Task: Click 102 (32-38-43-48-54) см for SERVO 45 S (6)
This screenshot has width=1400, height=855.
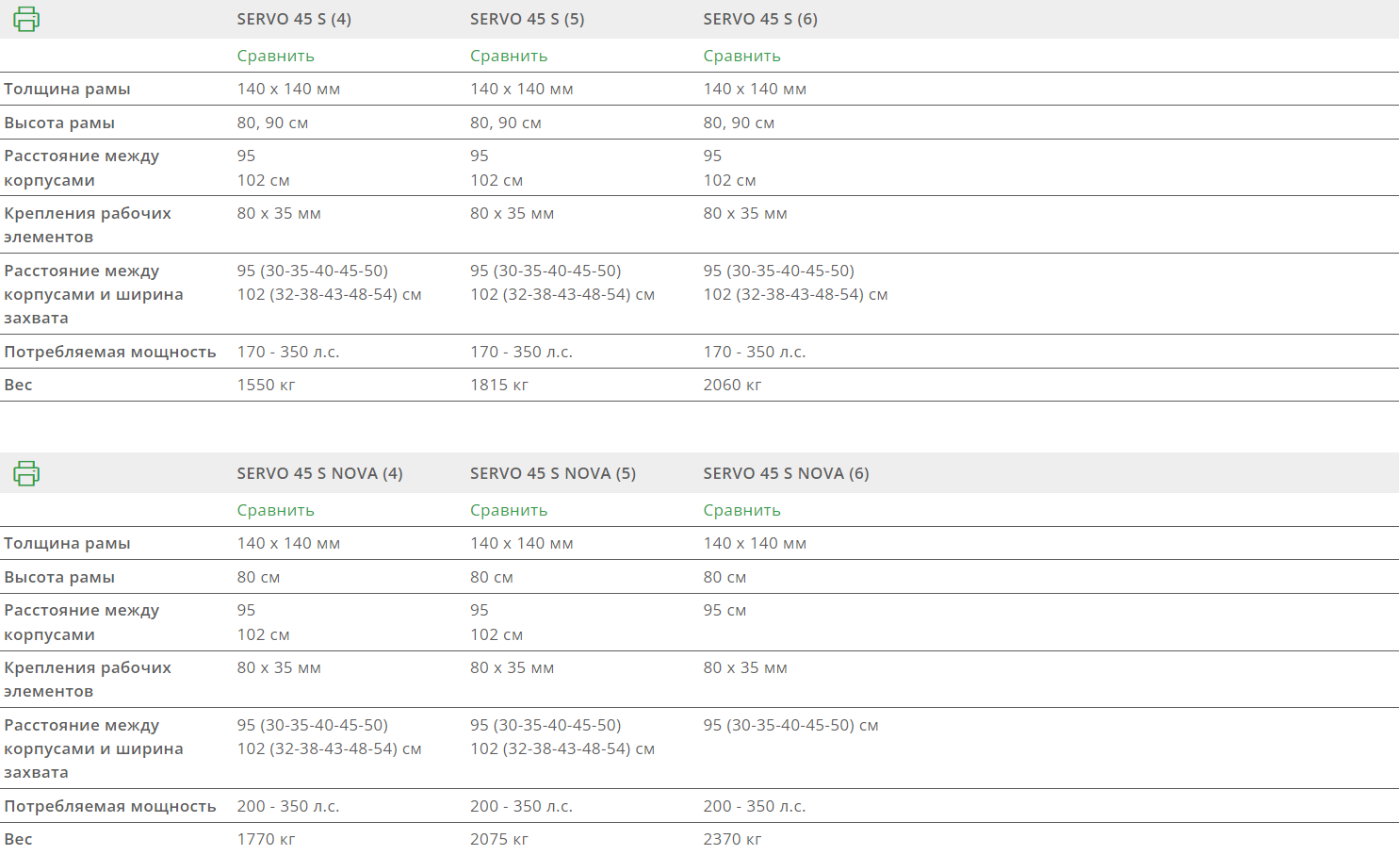Action: click(795, 294)
